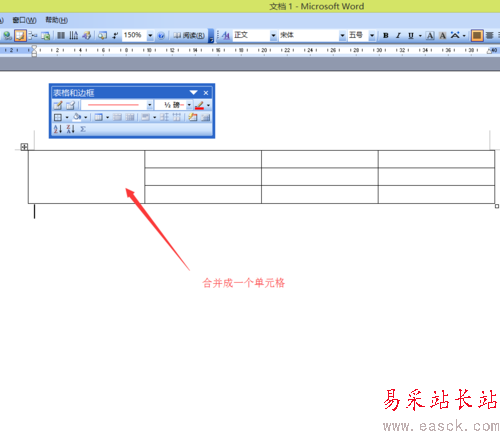The image size is (500, 441).
Task: Open Tables and Borders toolbar options arrow
Action: point(193,93)
